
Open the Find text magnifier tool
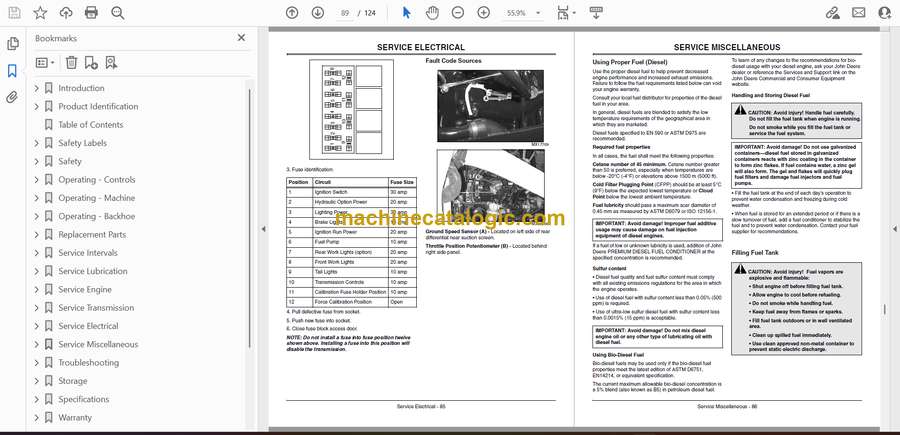click(118, 13)
